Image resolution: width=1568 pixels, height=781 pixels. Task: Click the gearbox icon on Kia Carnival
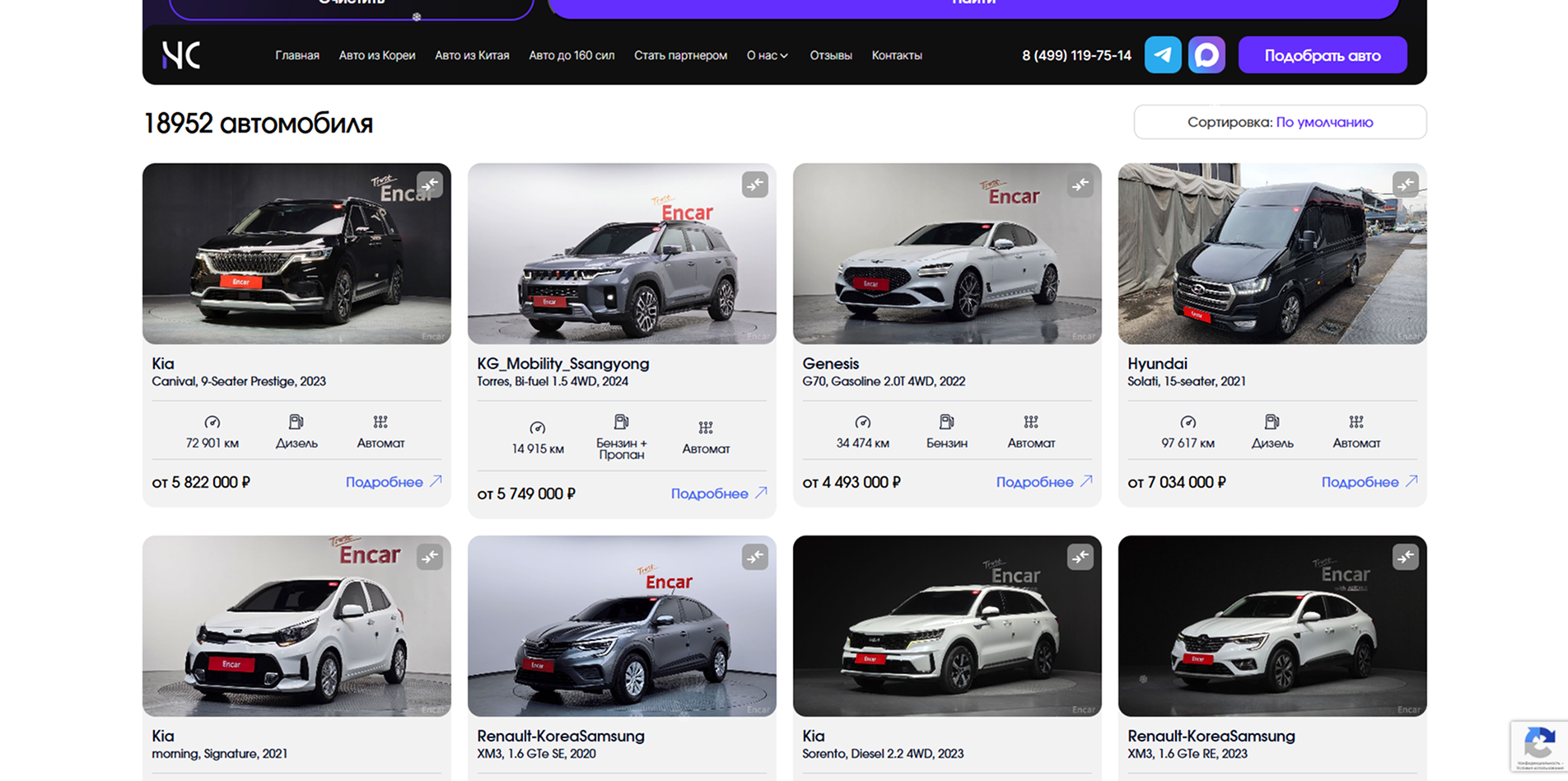[380, 423]
